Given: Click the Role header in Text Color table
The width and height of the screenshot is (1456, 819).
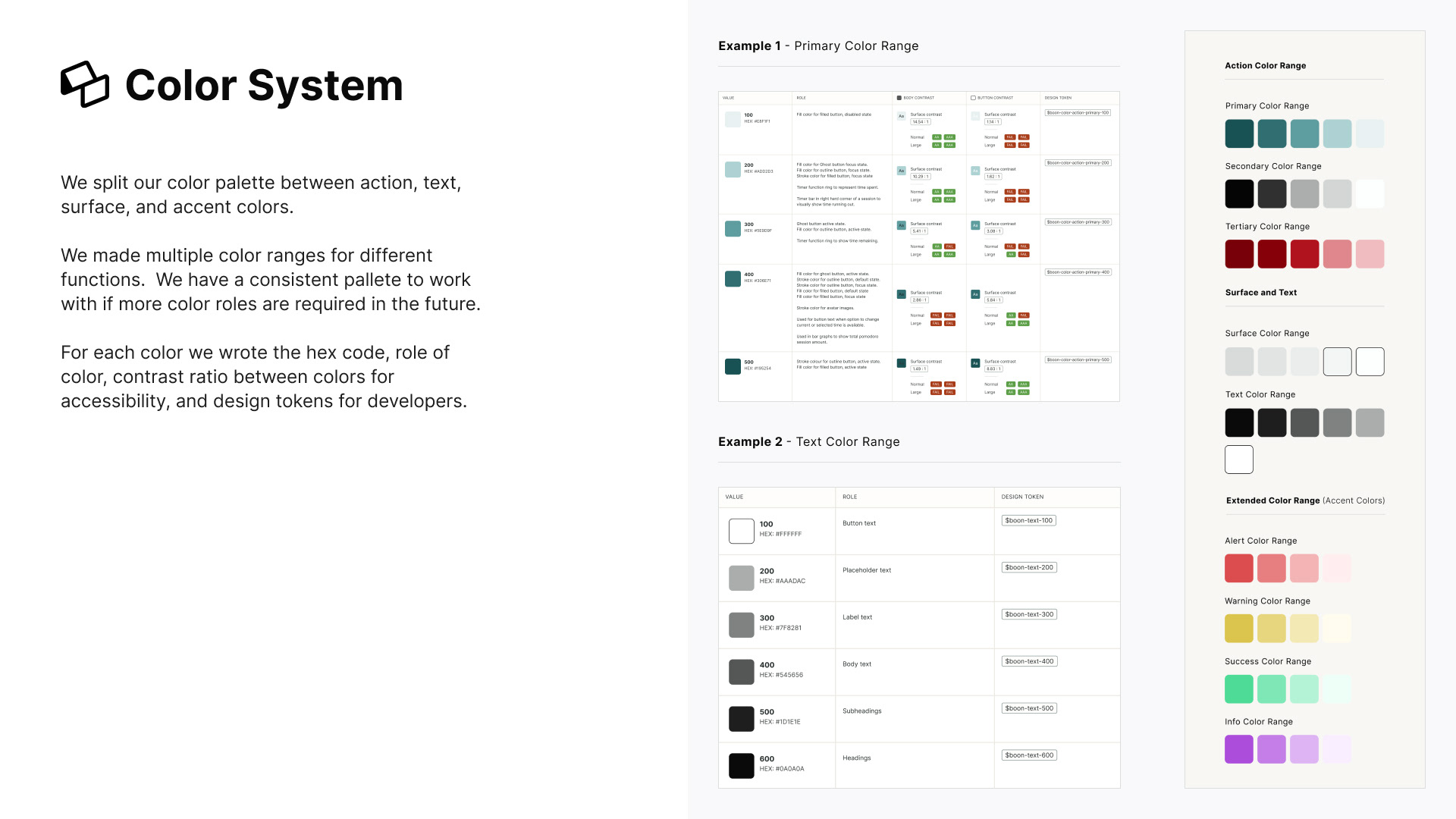Looking at the screenshot, I should point(849,497).
